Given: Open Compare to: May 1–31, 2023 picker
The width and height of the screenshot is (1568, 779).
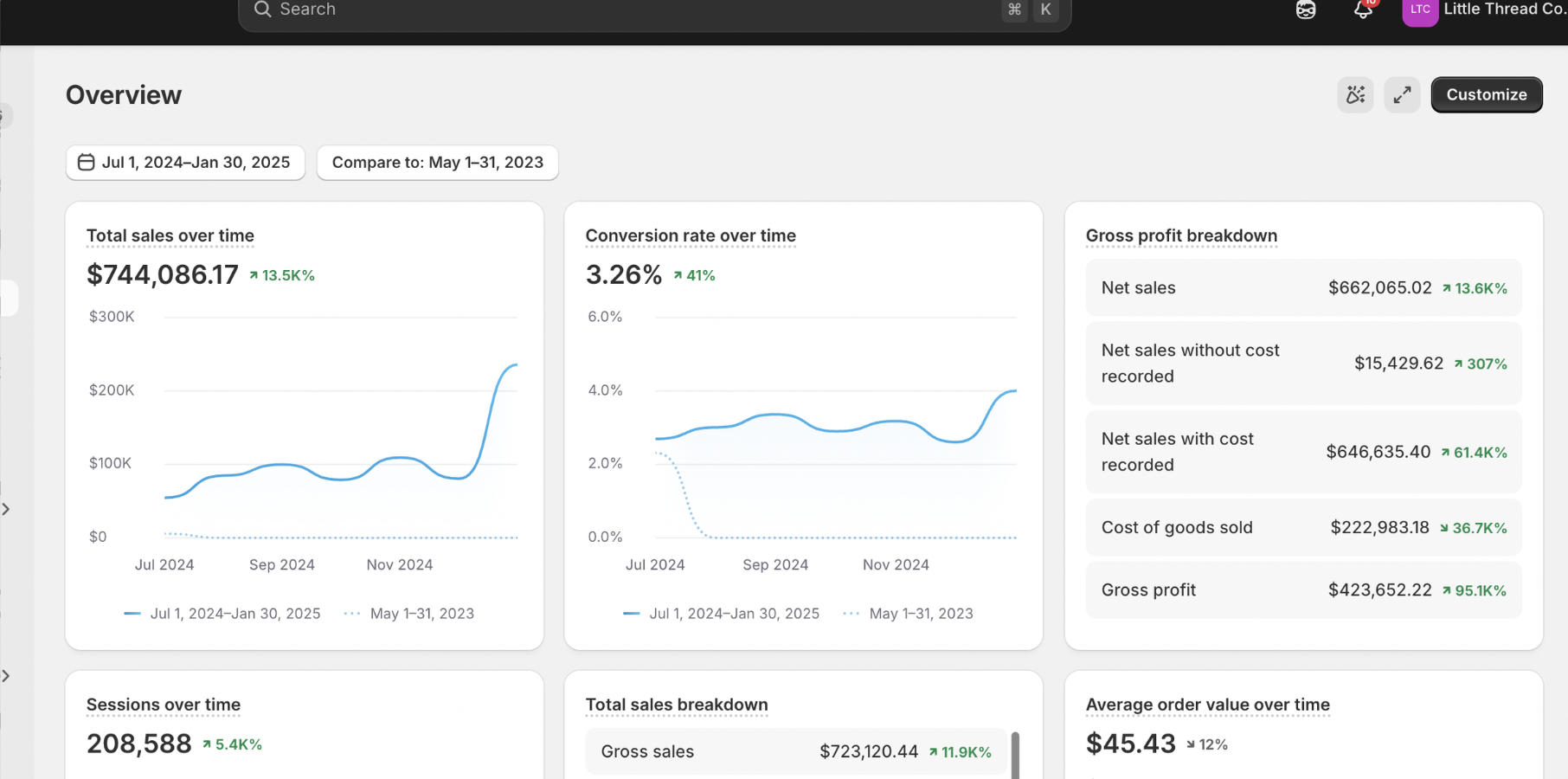Looking at the screenshot, I should tap(438, 163).
